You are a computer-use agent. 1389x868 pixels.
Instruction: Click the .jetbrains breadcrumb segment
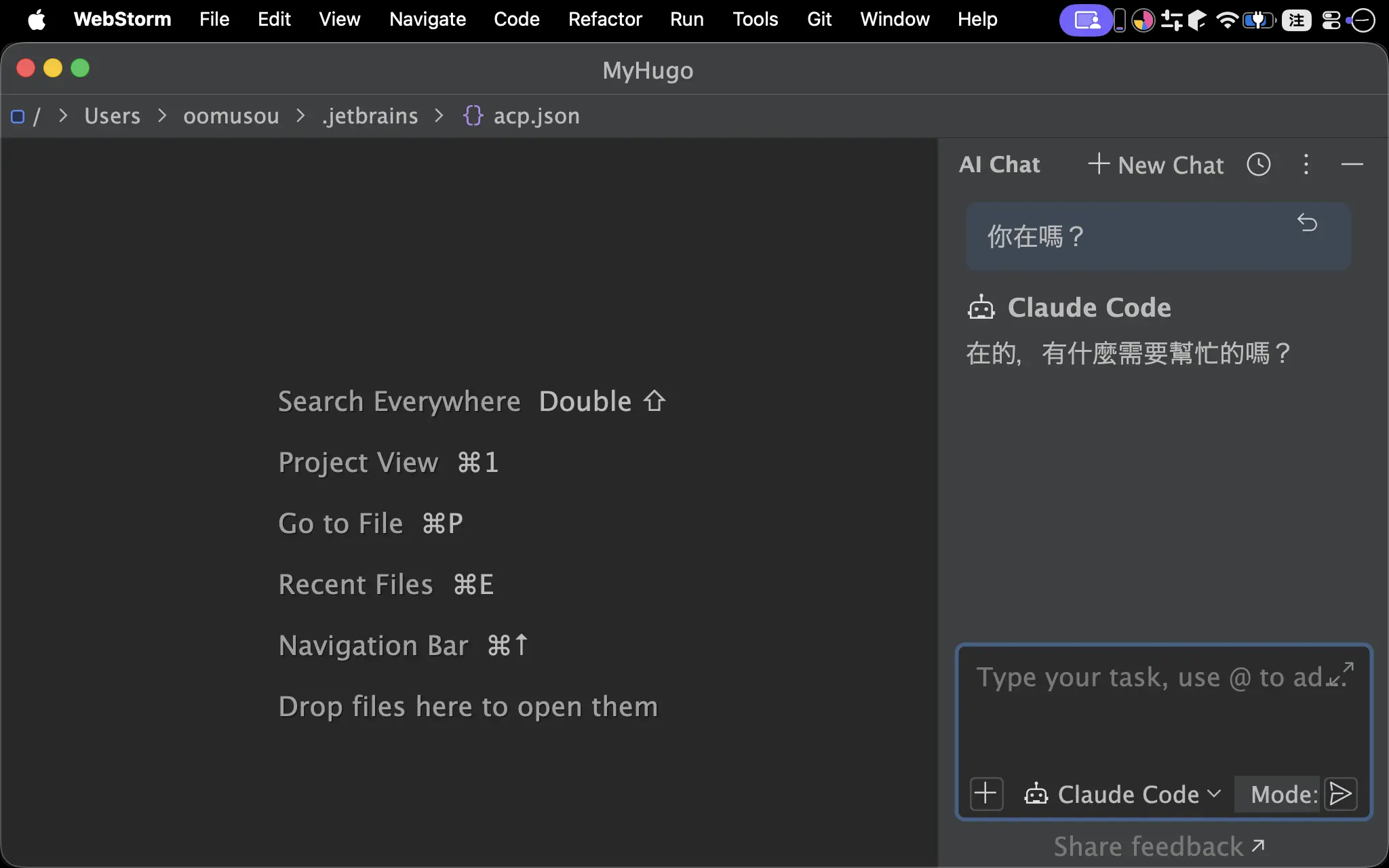coord(370,116)
